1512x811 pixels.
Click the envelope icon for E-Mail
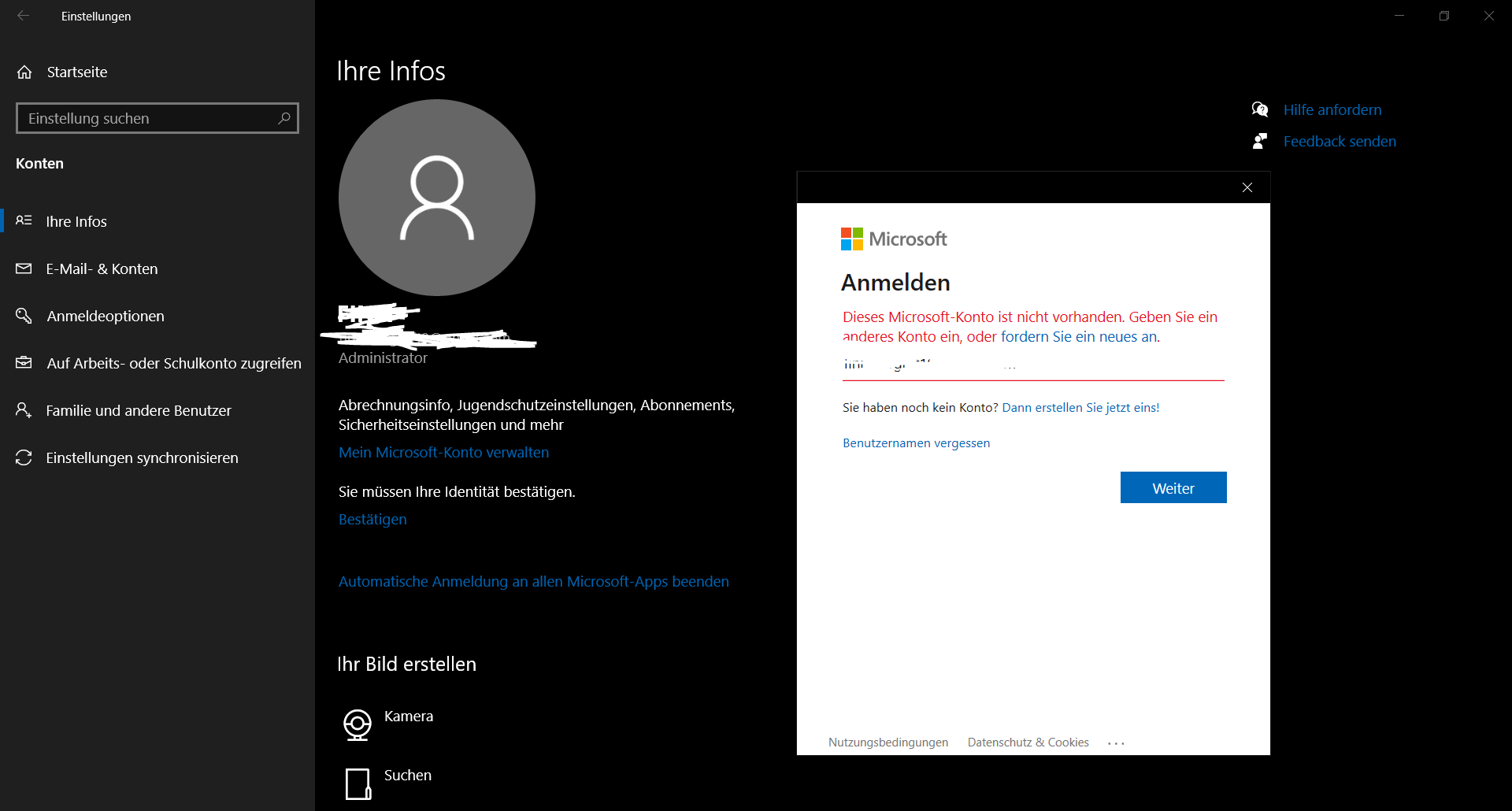coord(24,268)
